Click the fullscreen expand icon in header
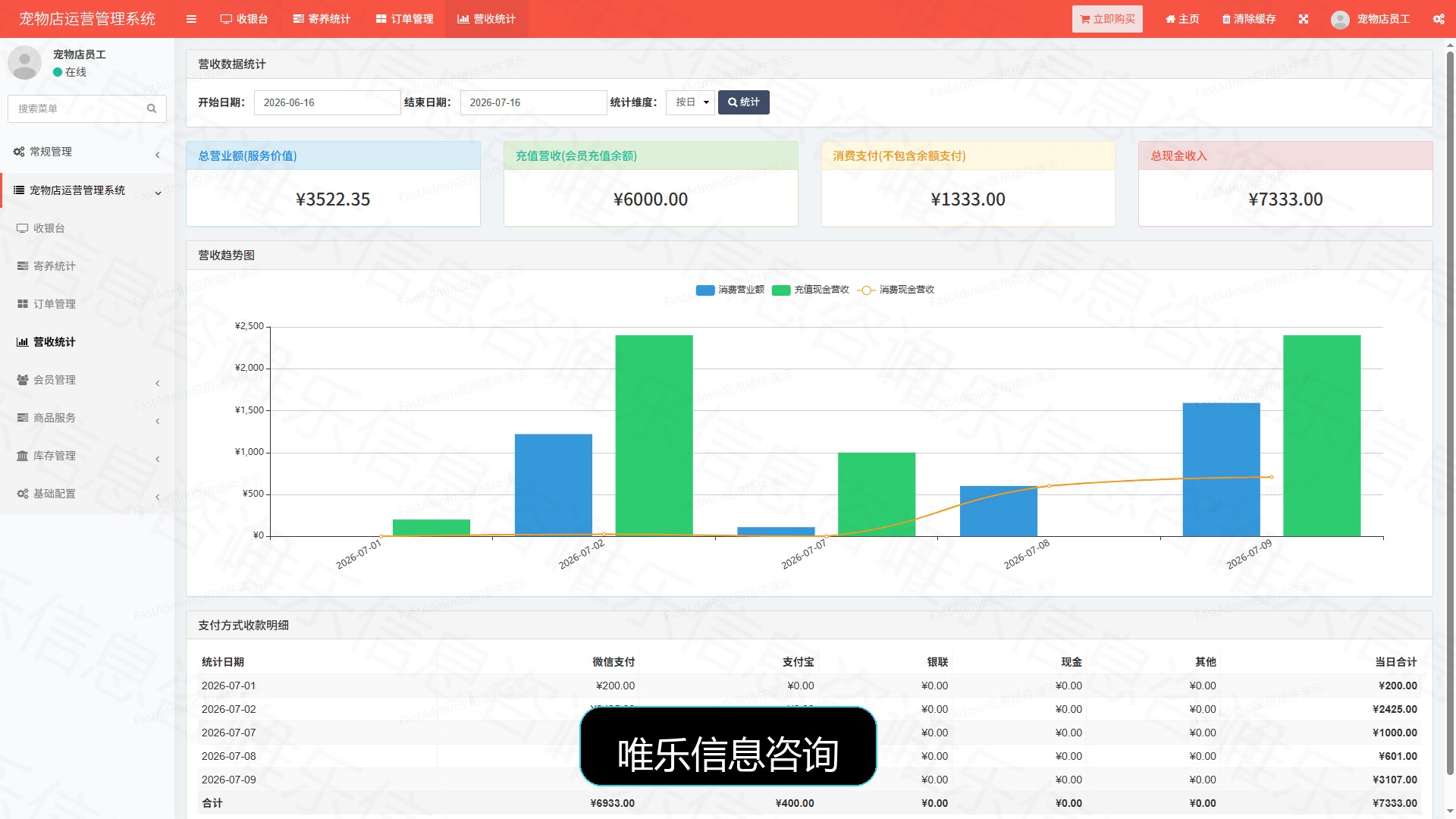Viewport: 1456px width, 819px height. (1304, 19)
